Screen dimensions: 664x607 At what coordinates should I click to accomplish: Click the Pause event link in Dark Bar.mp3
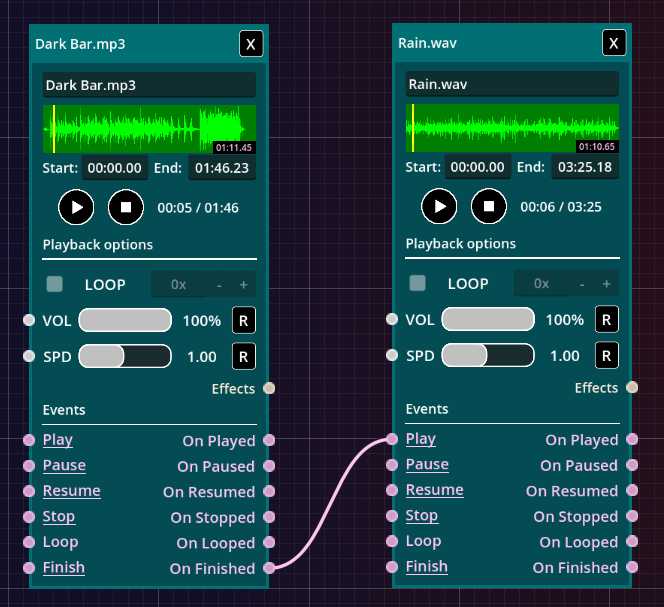pos(64,466)
